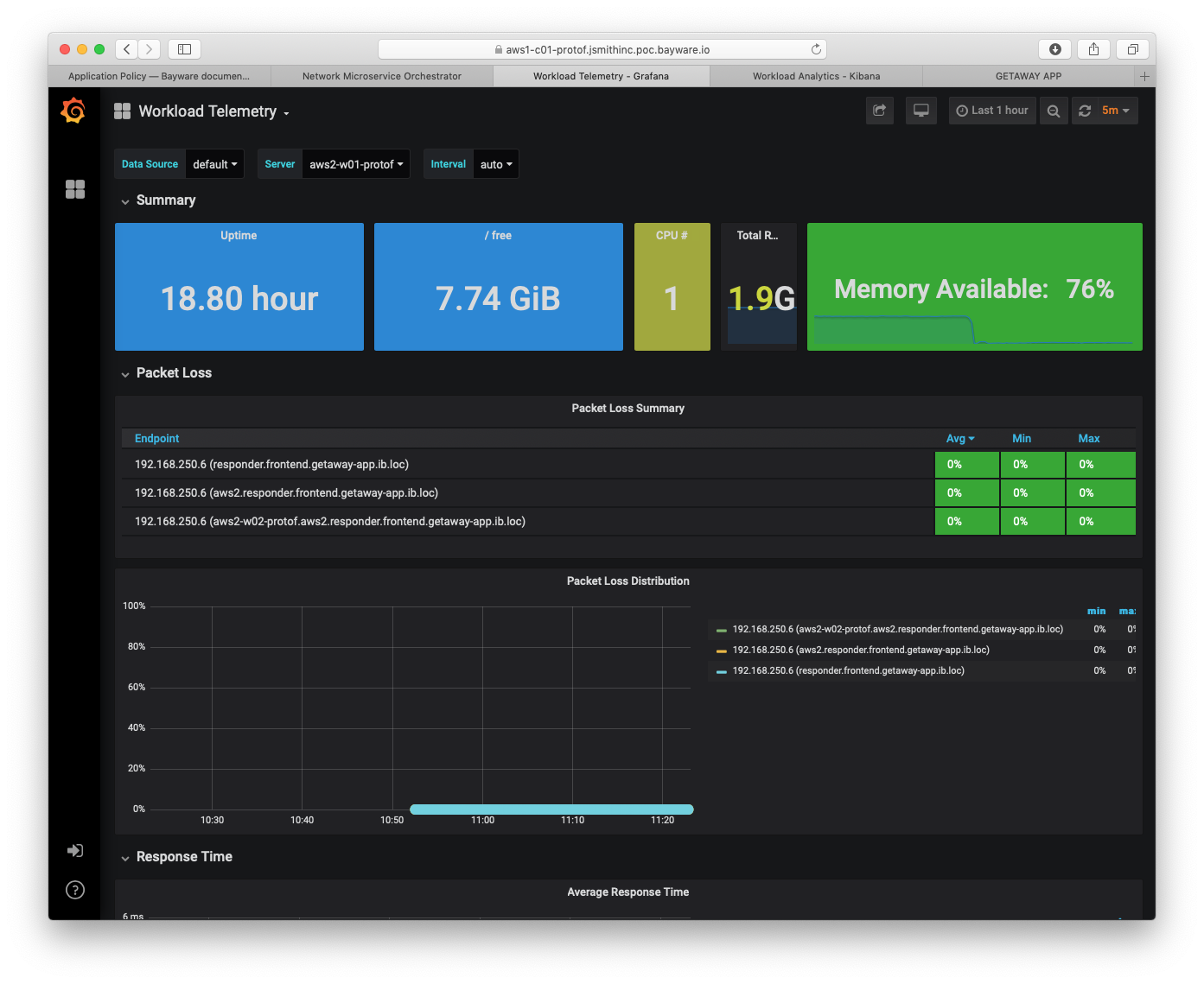Sort table by Max column
Viewport: 1204px width, 984px height.
pyautogui.click(x=1089, y=439)
